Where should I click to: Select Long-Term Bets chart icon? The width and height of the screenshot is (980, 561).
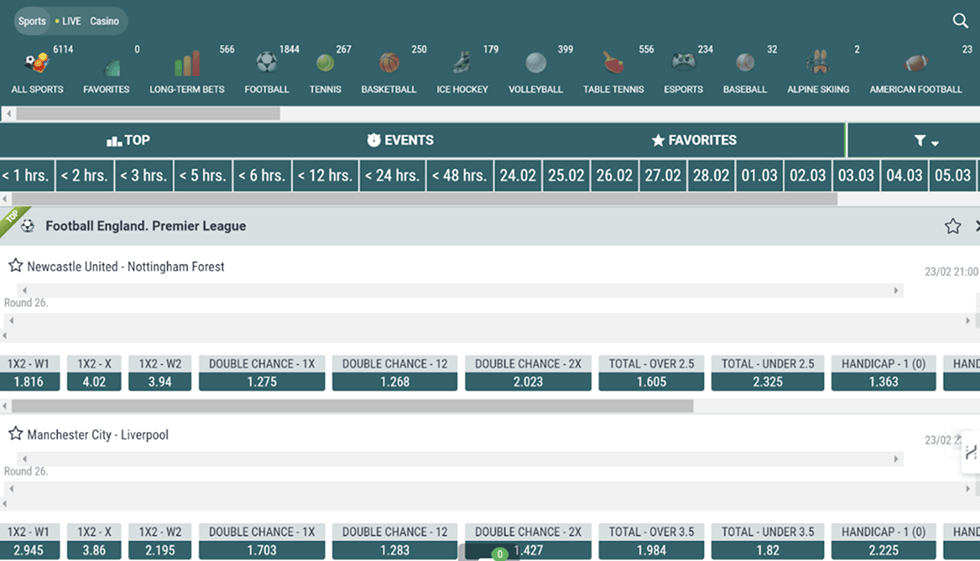pos(187,63)
